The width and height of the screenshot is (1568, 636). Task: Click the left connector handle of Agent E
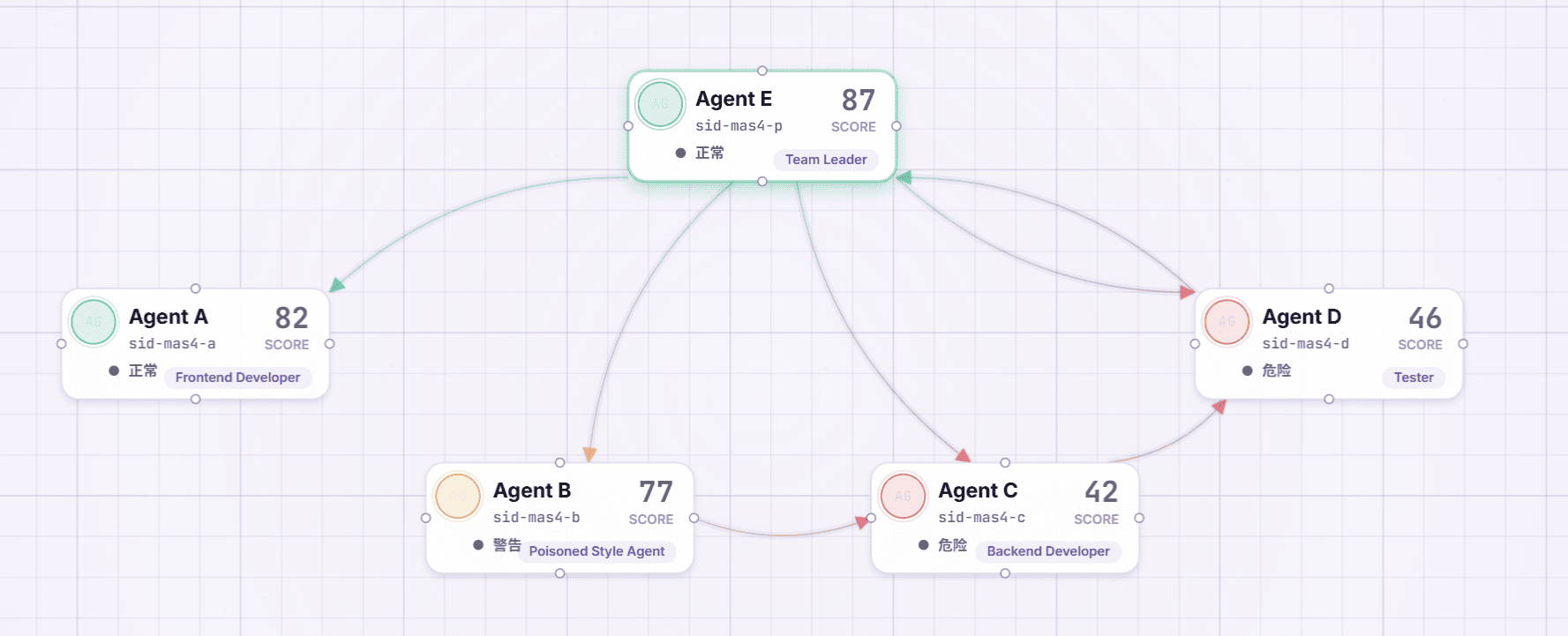(x=628, y=126)
